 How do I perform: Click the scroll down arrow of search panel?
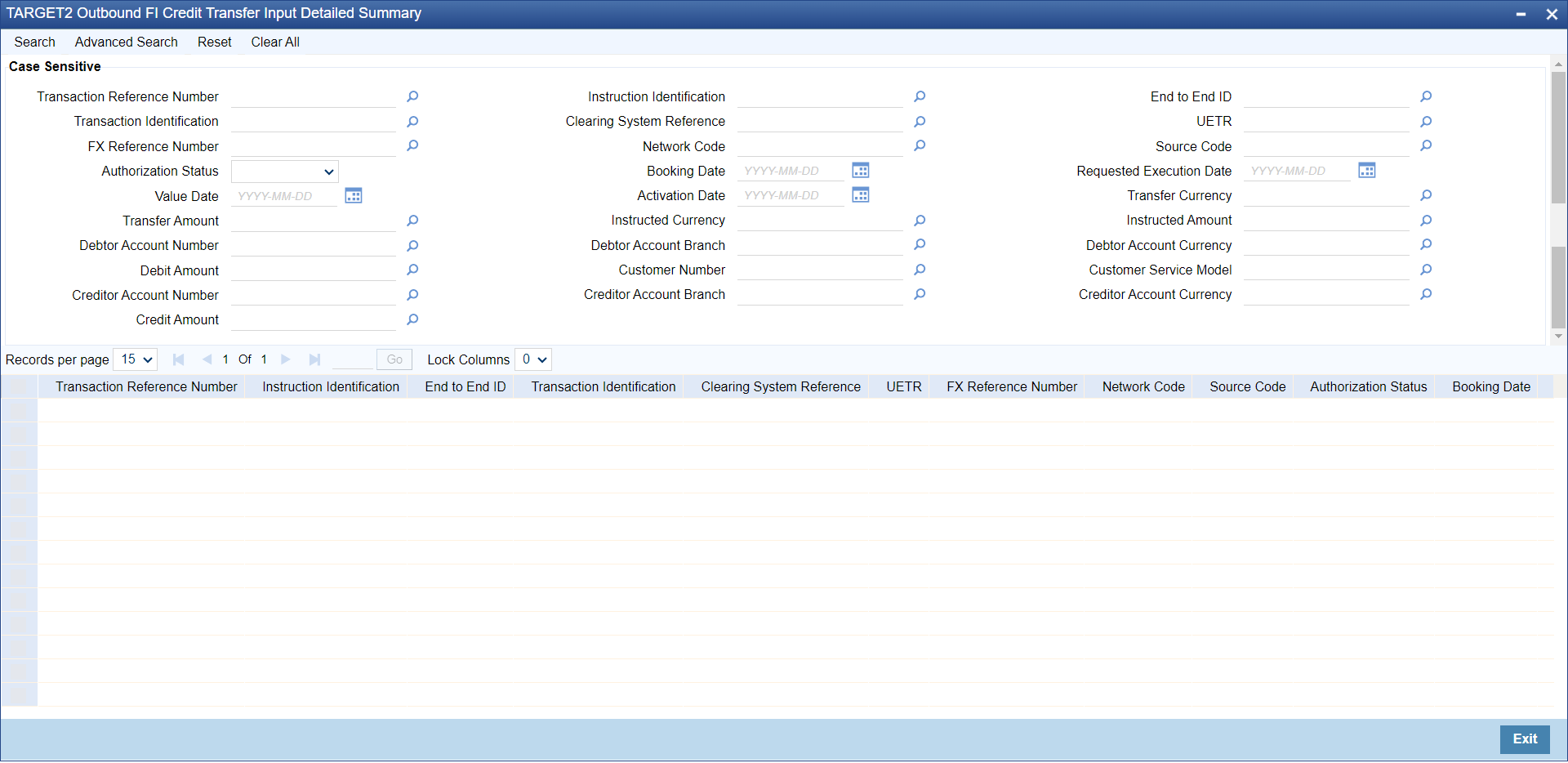click(x=1558, y=336)
